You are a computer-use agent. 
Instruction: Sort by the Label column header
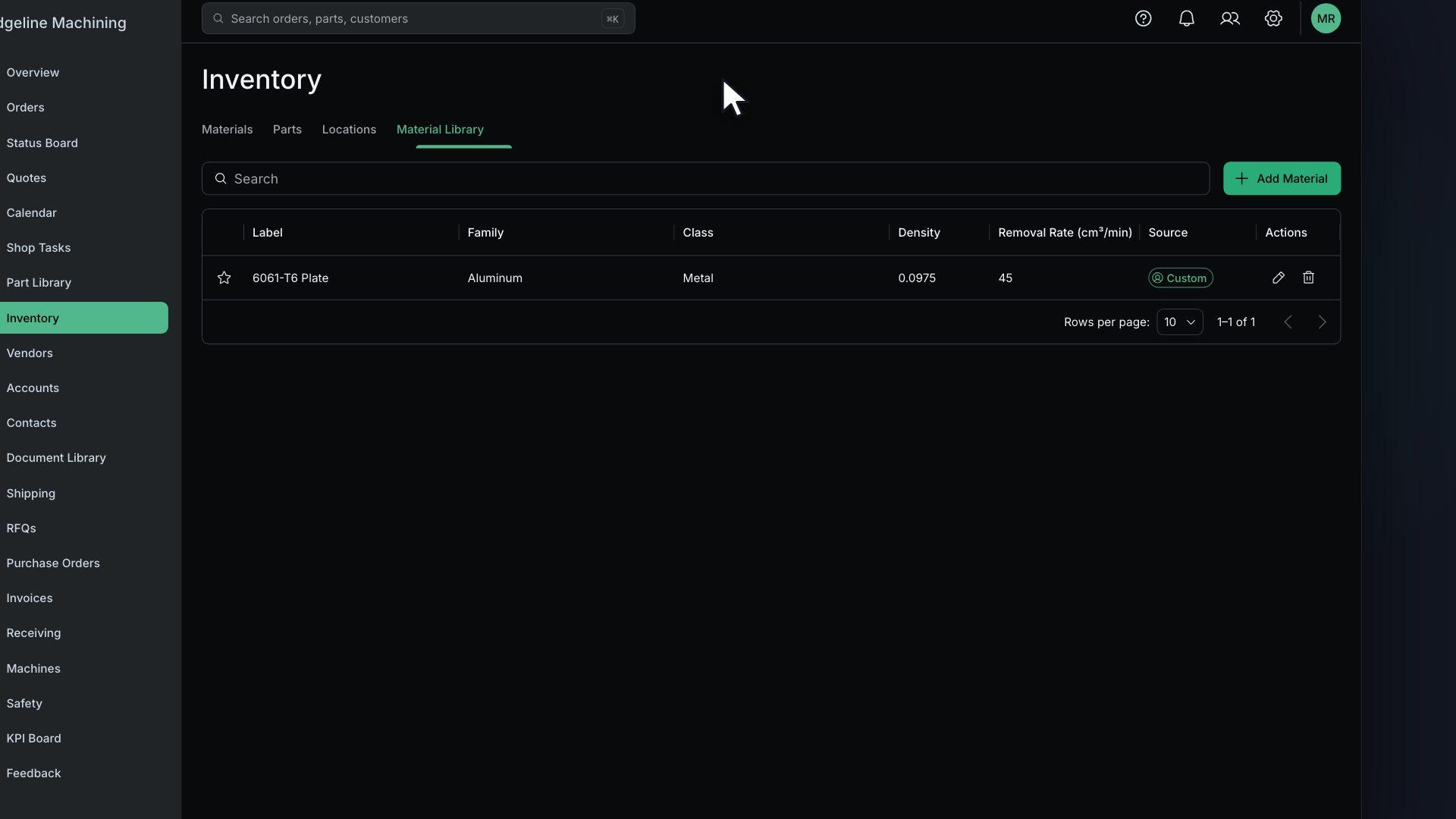[x=267, y=233]
